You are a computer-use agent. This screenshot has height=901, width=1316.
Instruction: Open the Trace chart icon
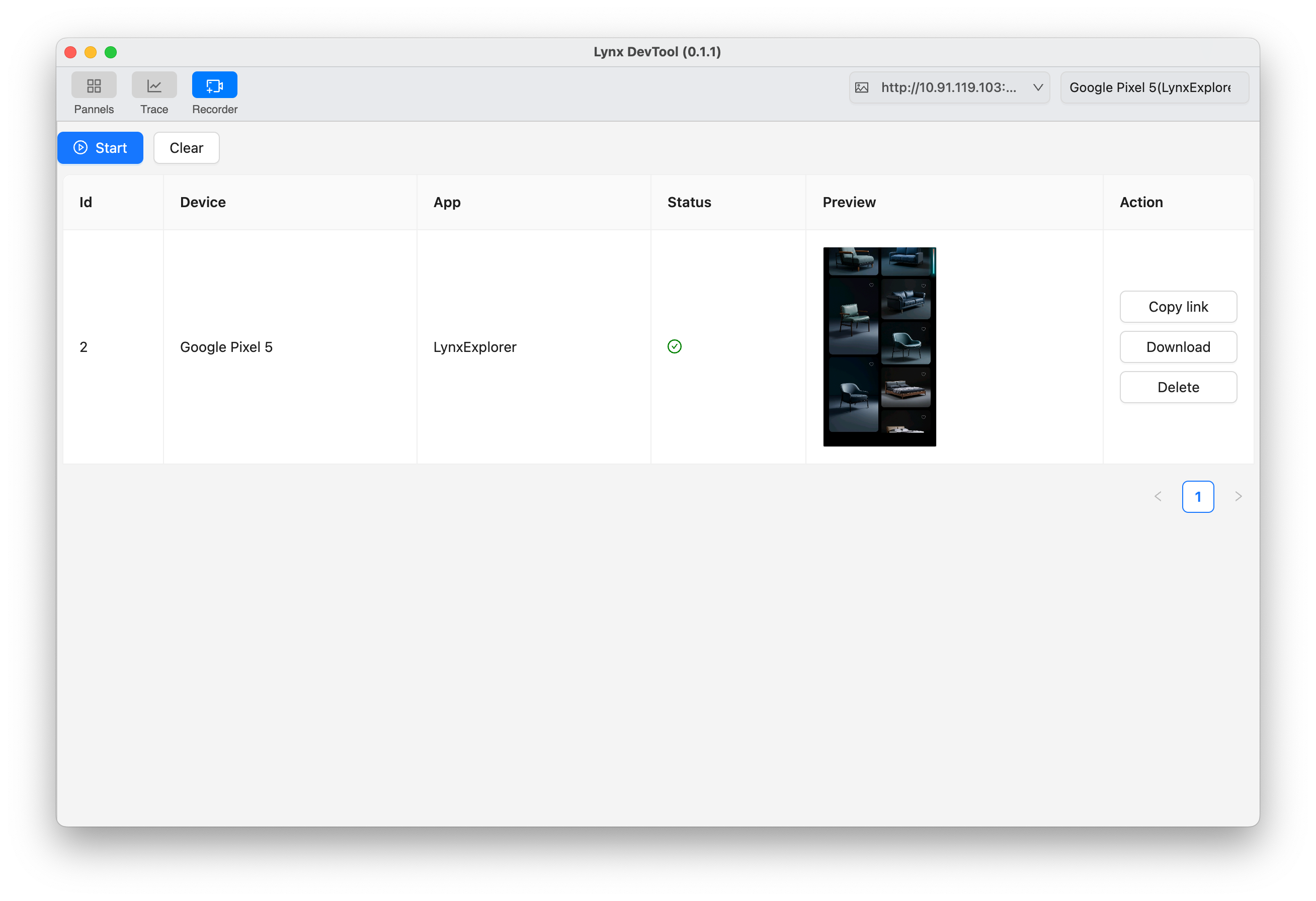(x=154, y=85)
